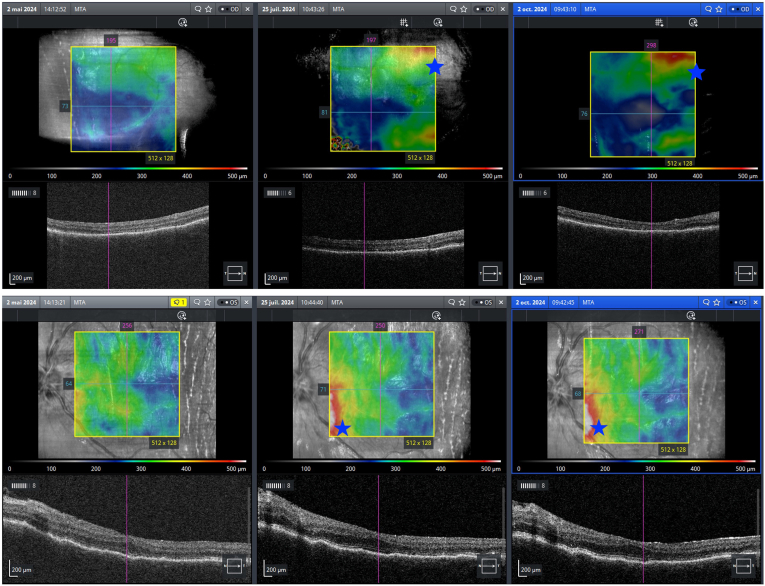Screen dimensions: 765x586
Task: Star the 2 mai 2024 OD scan as favorite
Action: [208, 9]
